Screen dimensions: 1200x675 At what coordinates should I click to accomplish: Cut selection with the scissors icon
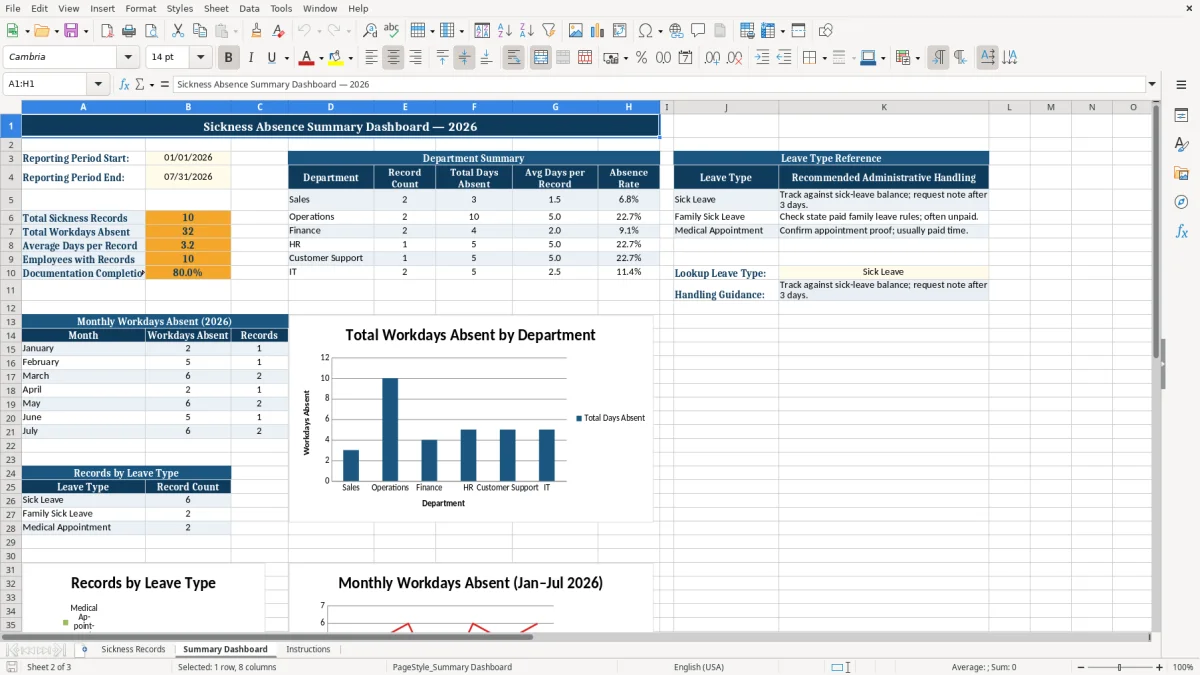177,31
